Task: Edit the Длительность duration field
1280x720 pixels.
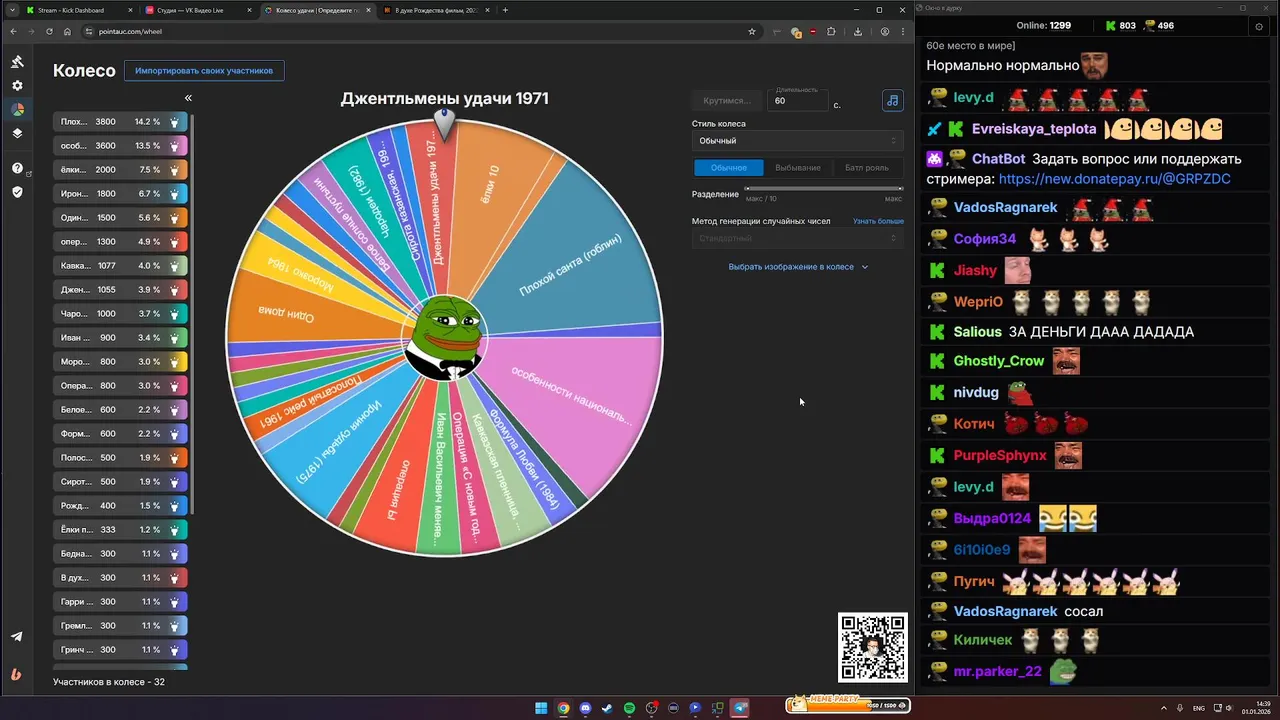Action: pos(797,101)
